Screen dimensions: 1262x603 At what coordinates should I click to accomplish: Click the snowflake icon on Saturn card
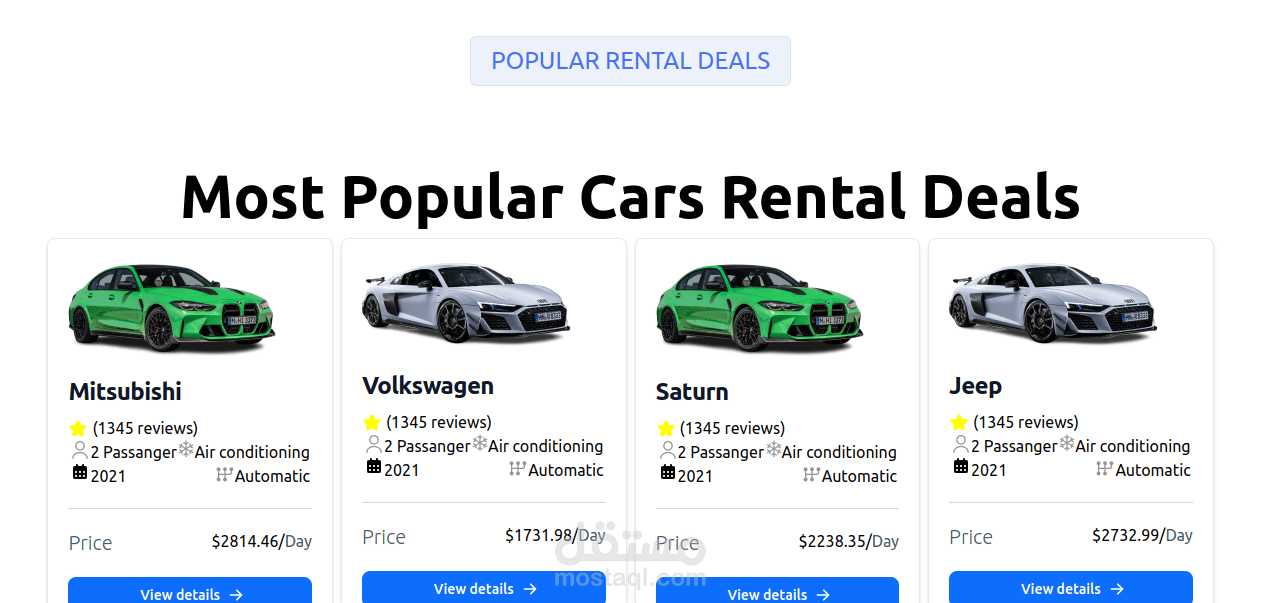[x=773, y=450]
